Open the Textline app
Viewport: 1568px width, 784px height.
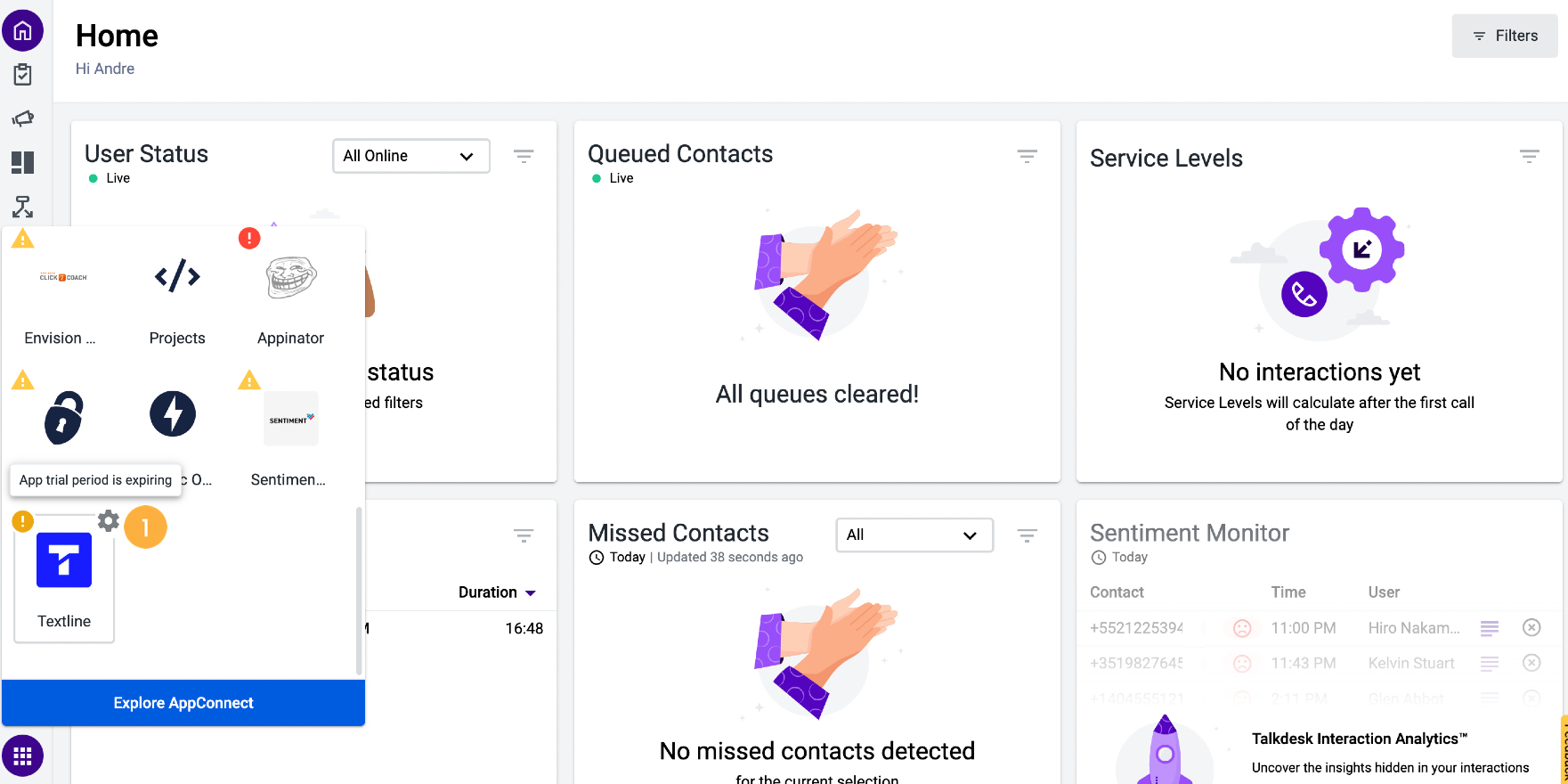click(x=62, y=560)
